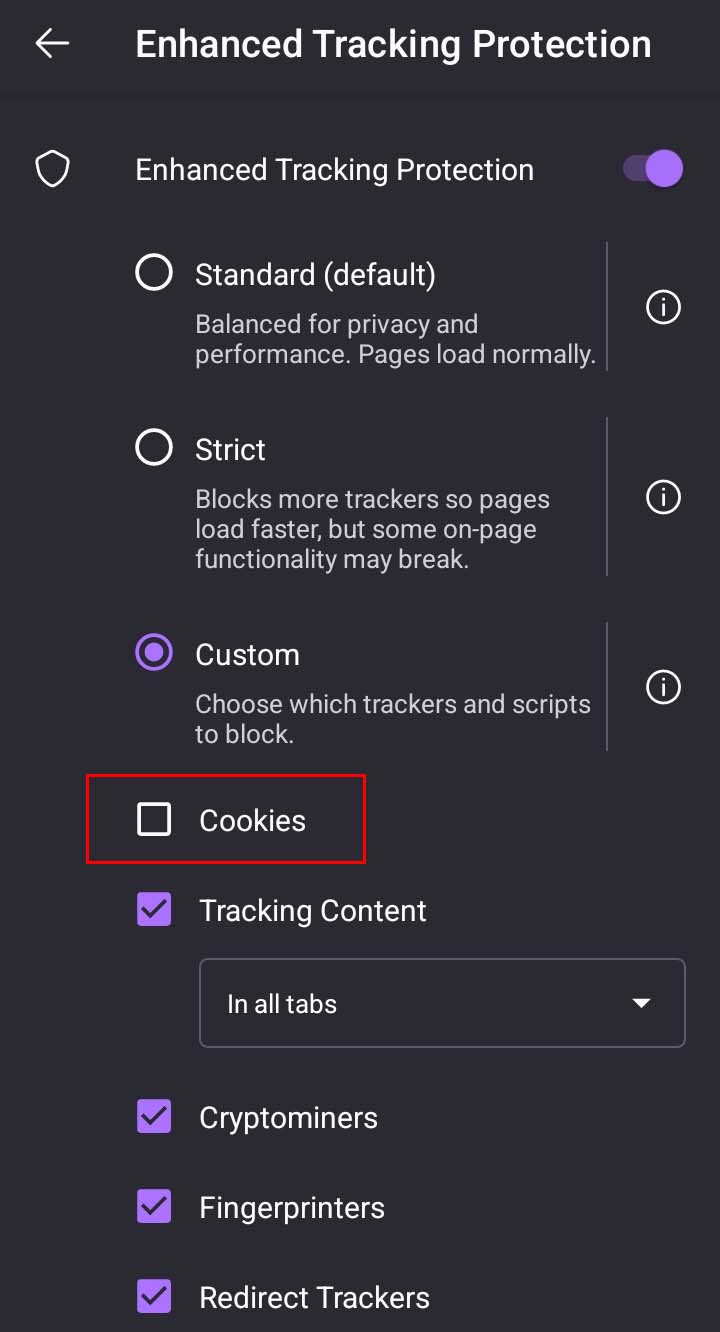
Task: Uncheck the Fingerprinters checkbox
Action: 154,1207
